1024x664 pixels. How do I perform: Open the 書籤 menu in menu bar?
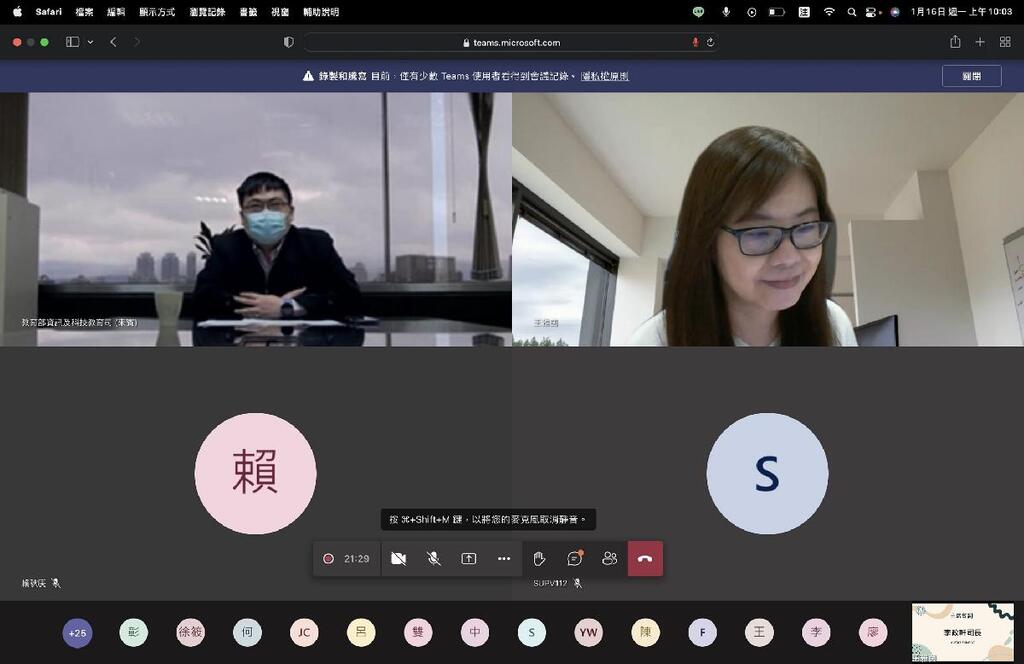tap(249, 12)
